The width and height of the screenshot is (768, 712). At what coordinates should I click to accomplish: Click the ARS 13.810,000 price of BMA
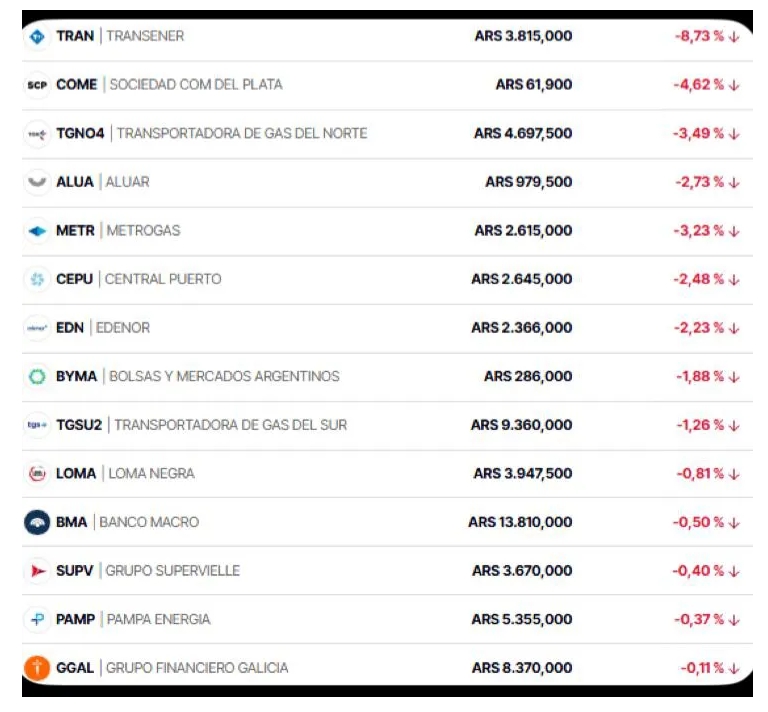[x=520, y=522]
